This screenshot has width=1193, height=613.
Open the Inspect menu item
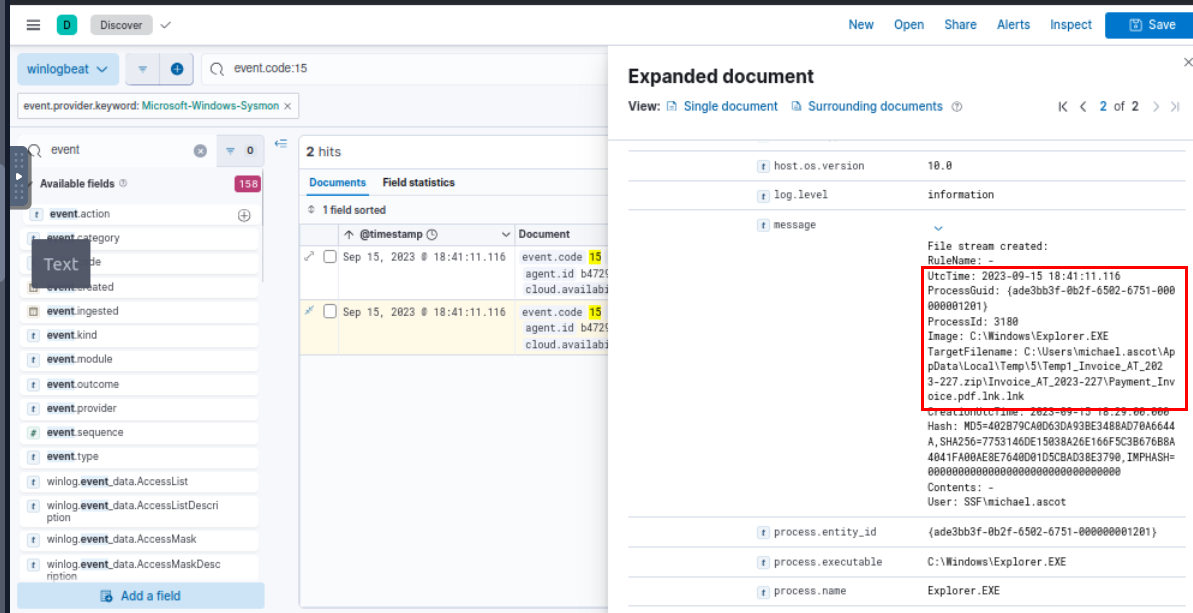point(1070,25)
